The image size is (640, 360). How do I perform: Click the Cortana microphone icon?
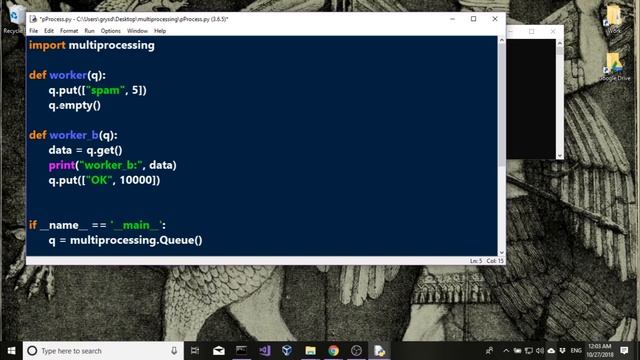tap(174, 351)
